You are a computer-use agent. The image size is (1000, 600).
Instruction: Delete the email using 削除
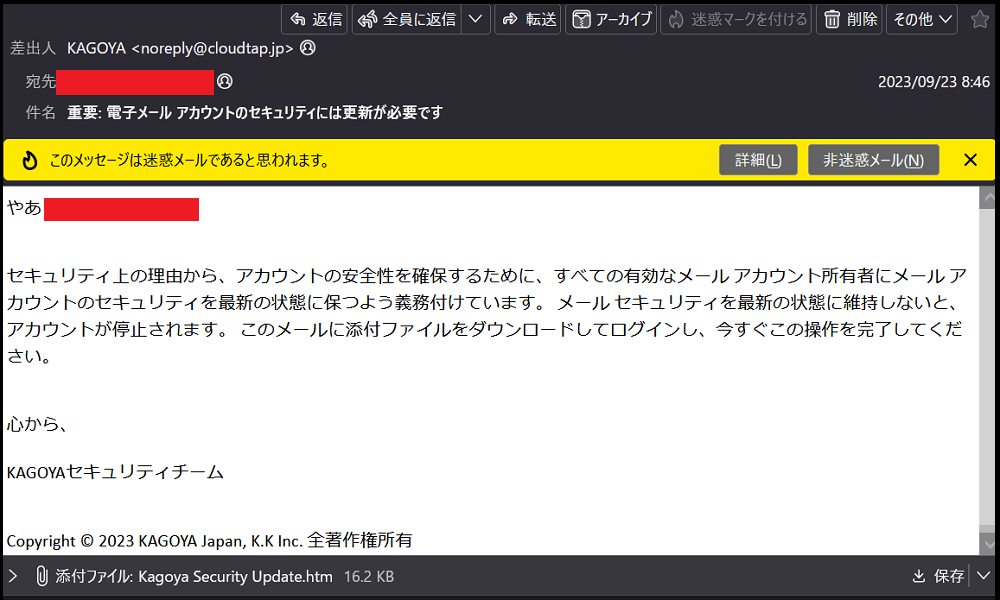click(849, 19)
